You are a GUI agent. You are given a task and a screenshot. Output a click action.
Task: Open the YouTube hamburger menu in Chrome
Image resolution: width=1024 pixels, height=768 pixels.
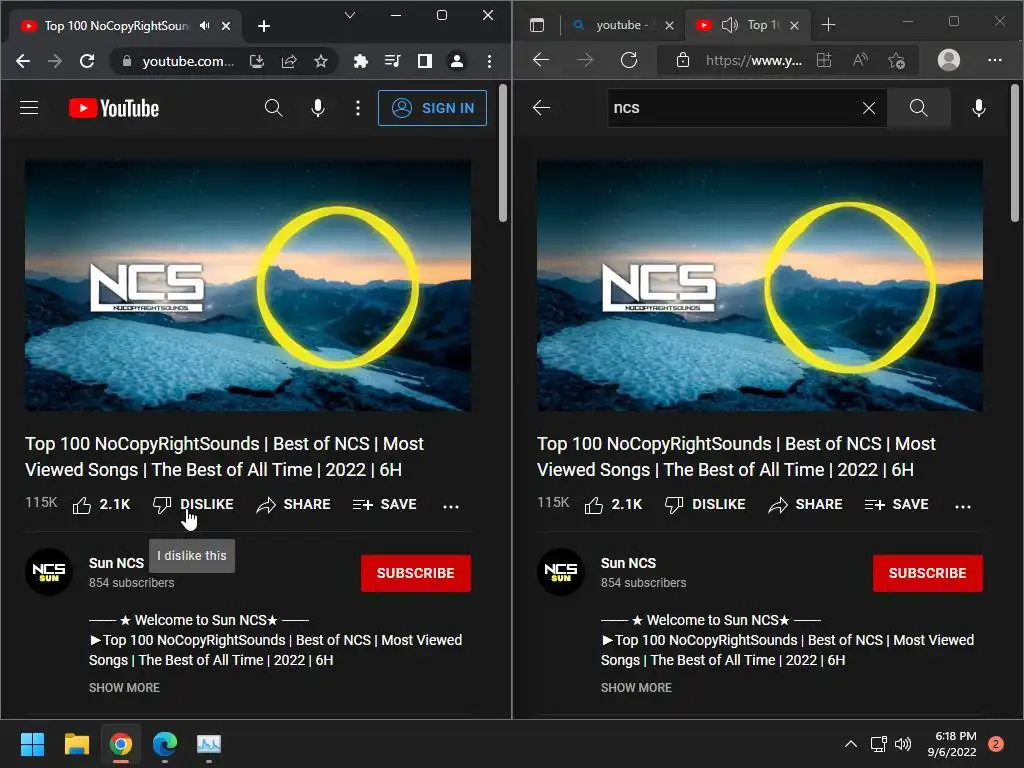click(29, 108)
